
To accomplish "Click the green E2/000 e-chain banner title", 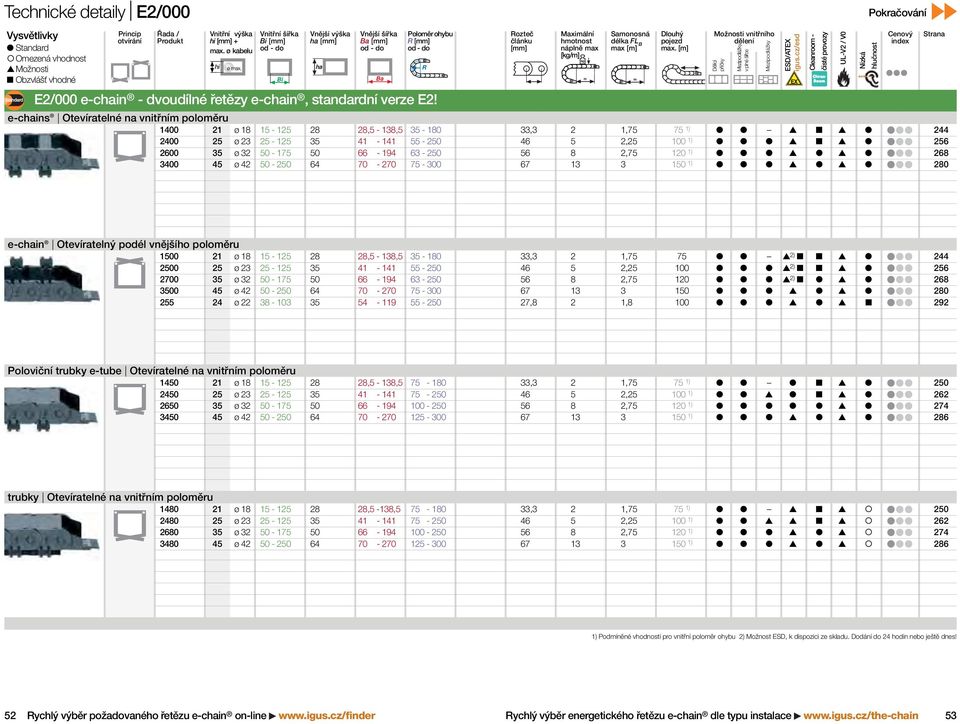I will tap(236, 100).
